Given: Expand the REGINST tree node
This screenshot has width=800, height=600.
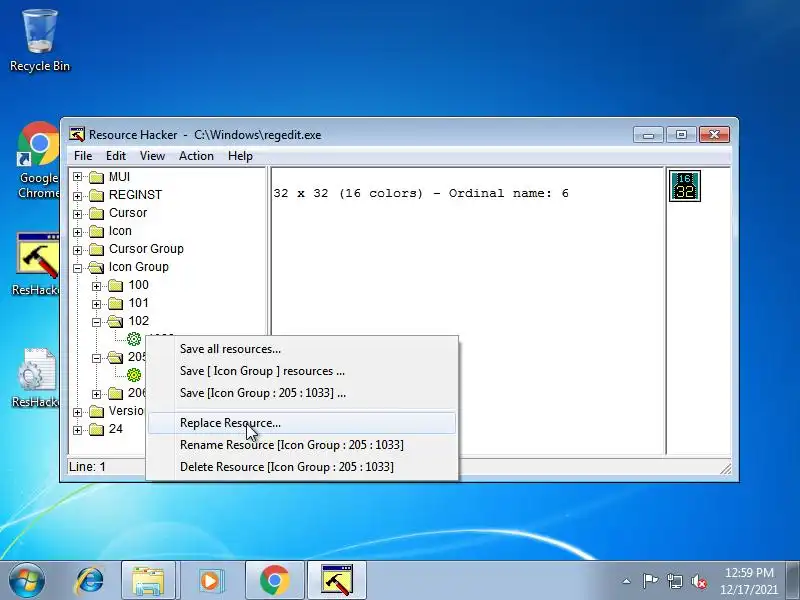Looking at the screenshot, I should tap(77, 195).
